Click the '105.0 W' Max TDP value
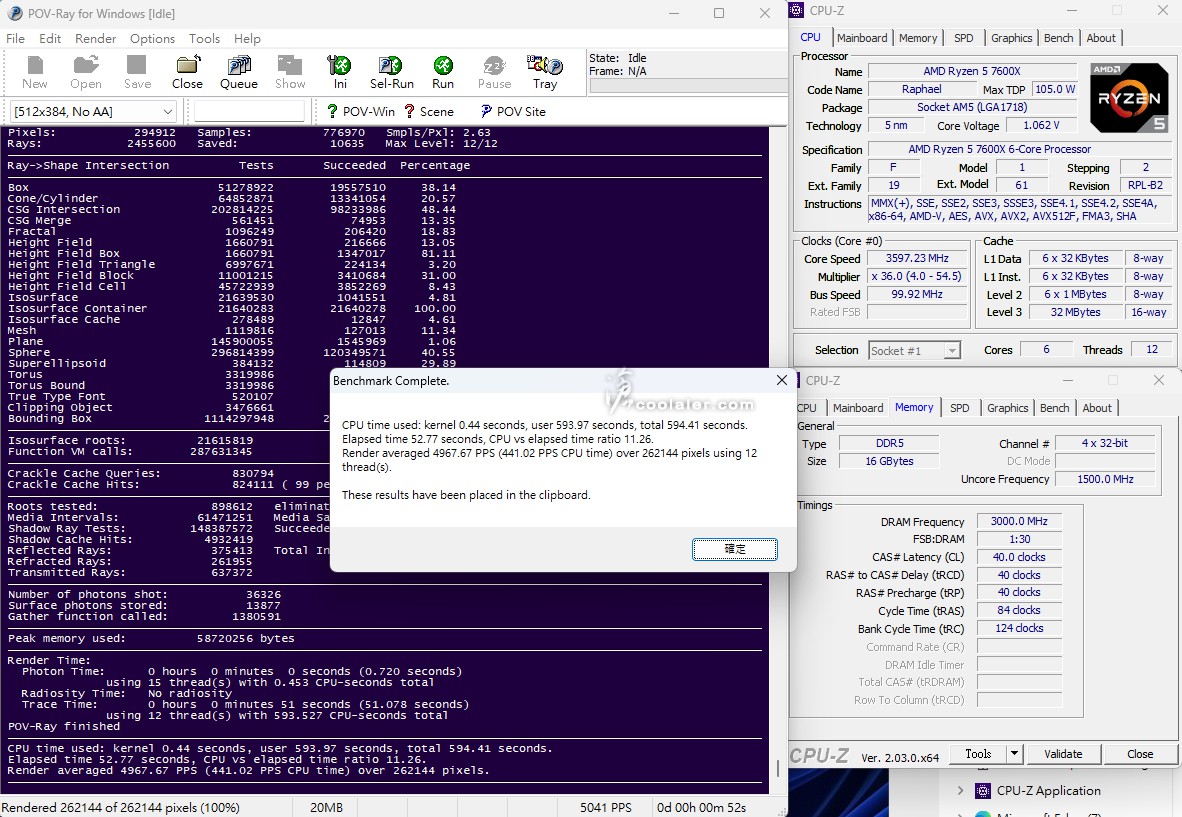 pos(1055,89)
